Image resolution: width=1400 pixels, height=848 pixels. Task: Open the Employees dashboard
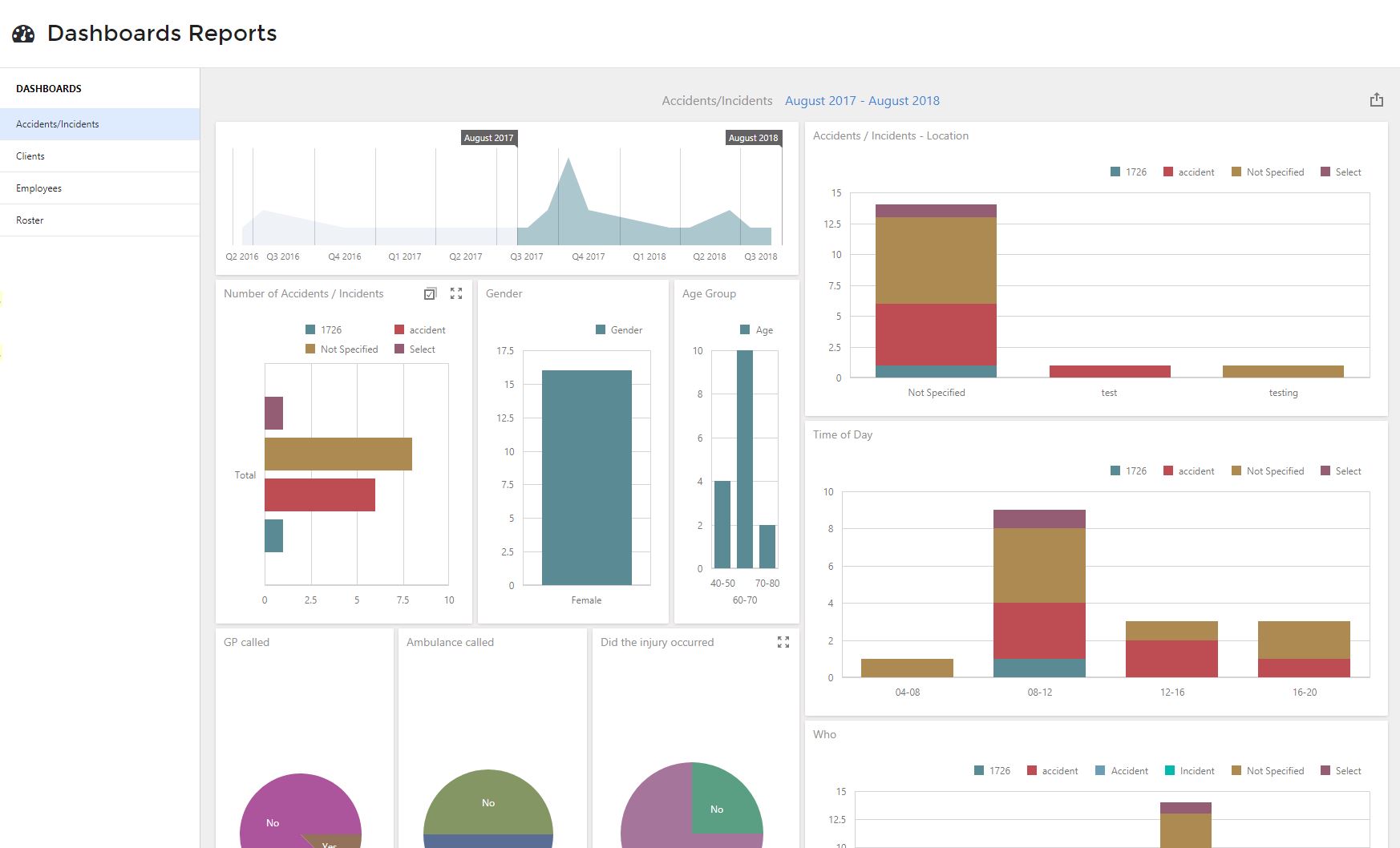click(x=99, y=188)
